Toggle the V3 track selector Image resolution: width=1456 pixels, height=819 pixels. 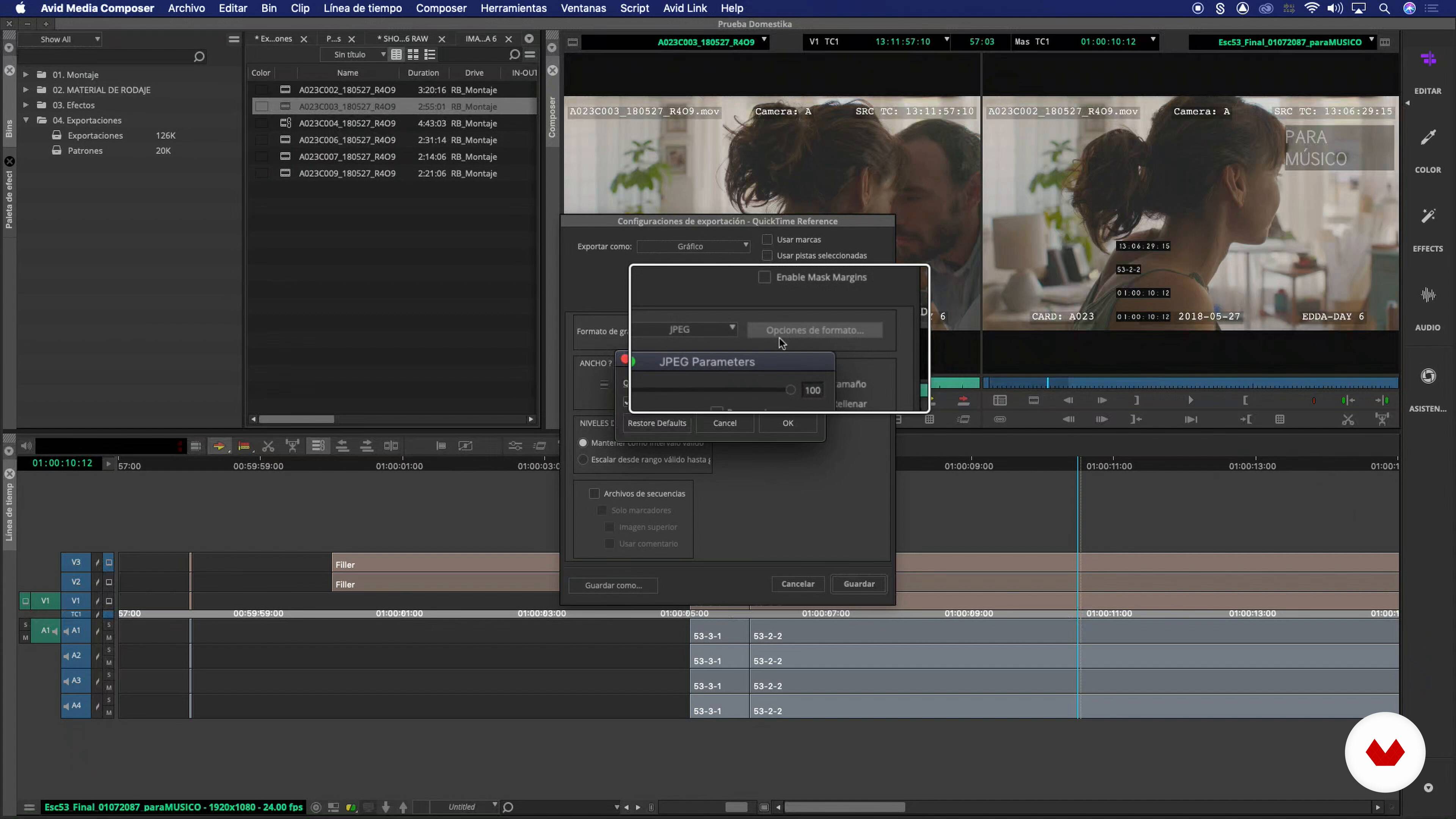pos(76,562)
